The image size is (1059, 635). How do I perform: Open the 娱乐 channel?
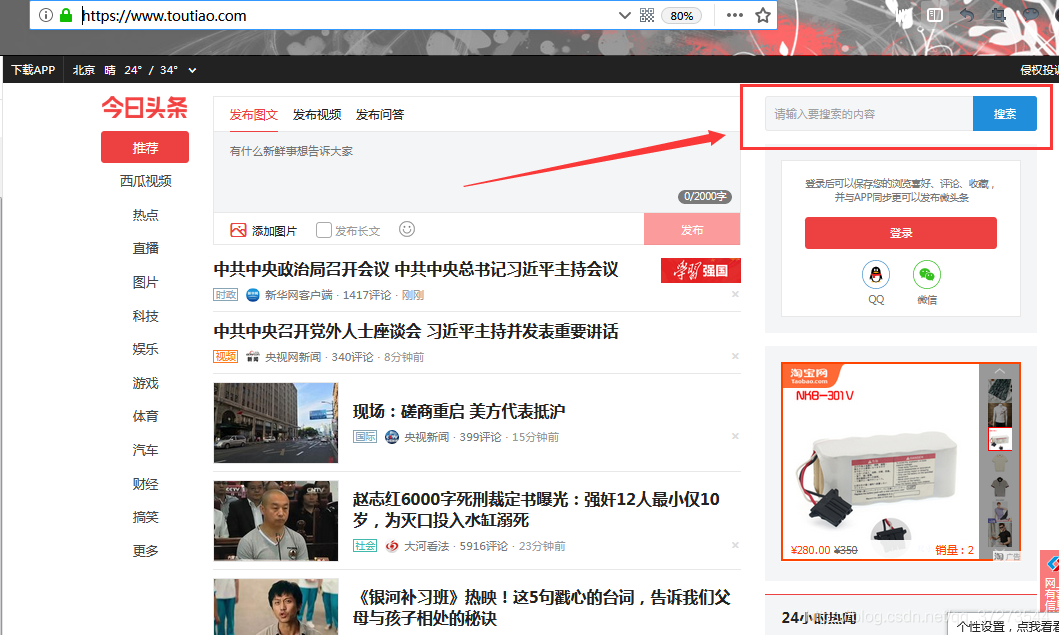pos(145,349)
